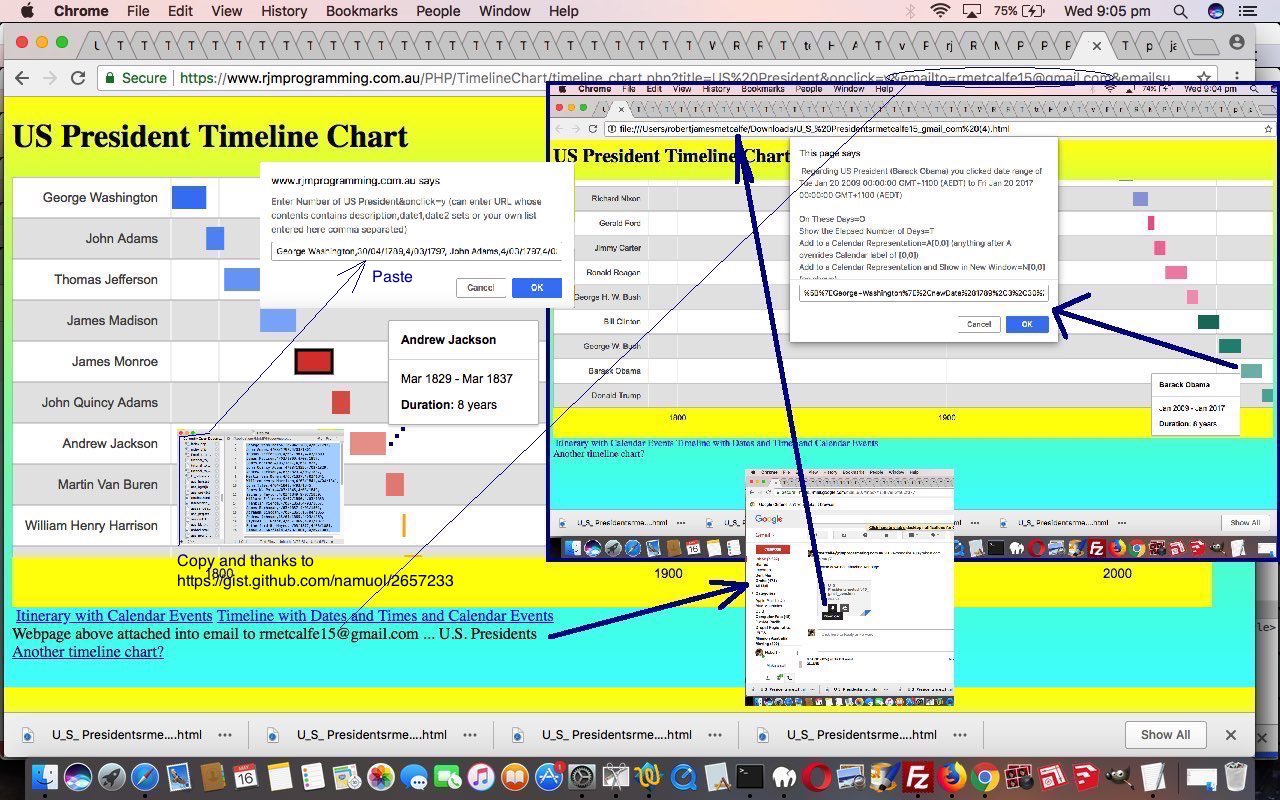Launch FileZilla from the Dock
1280x800 pixels.
[918, 776]
